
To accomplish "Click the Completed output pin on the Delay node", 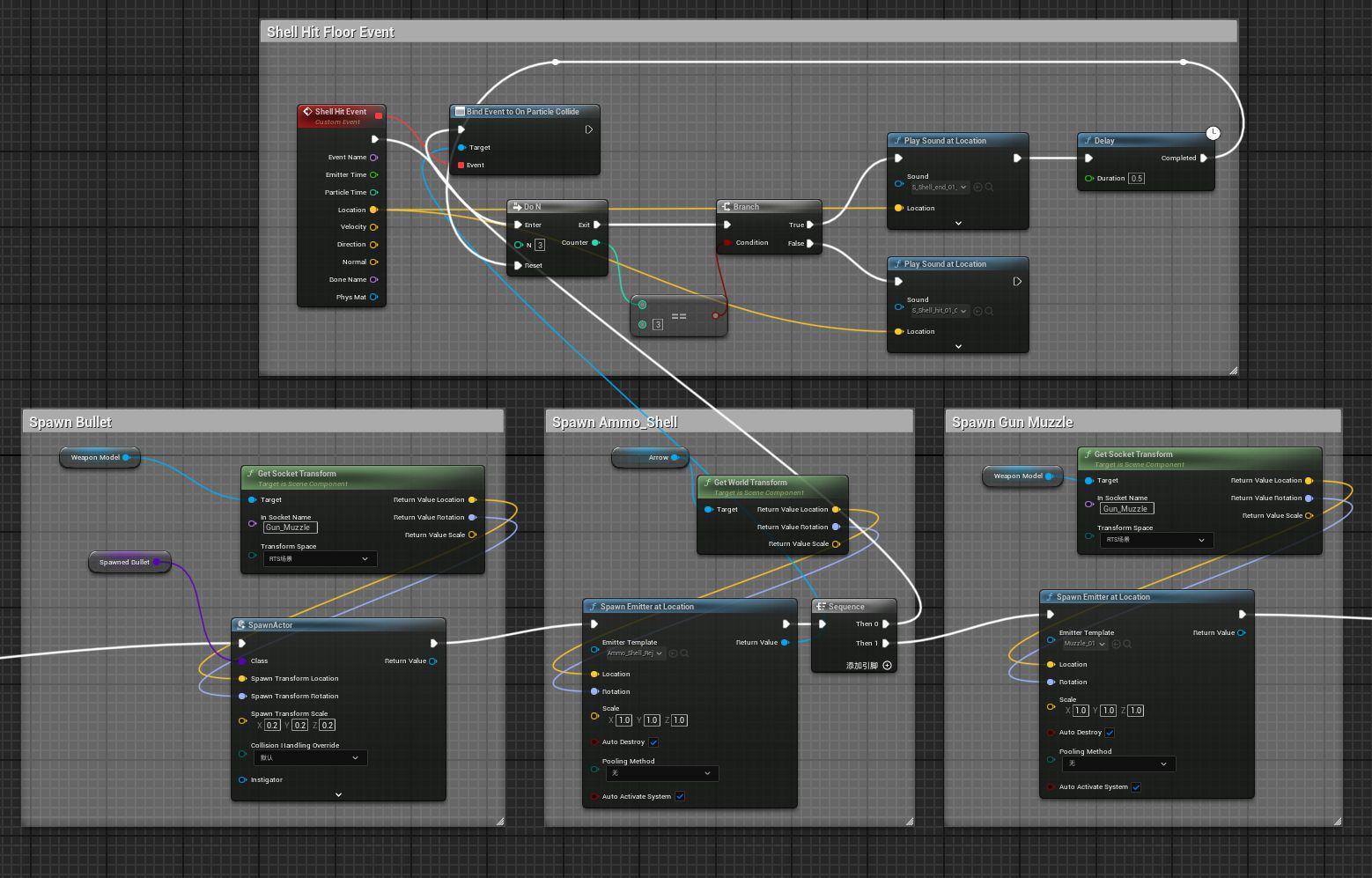I will pyautogui.click(x=1204, y=158).
